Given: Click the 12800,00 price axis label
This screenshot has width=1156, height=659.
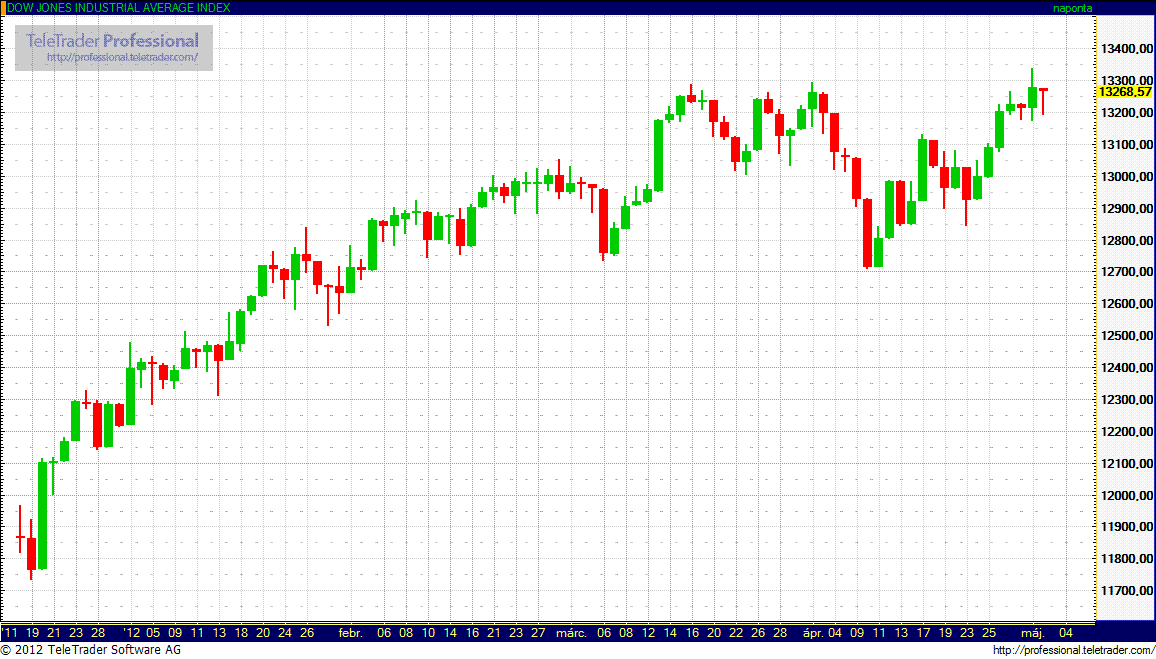Looking at the screenshot, I should (1127, 240).
